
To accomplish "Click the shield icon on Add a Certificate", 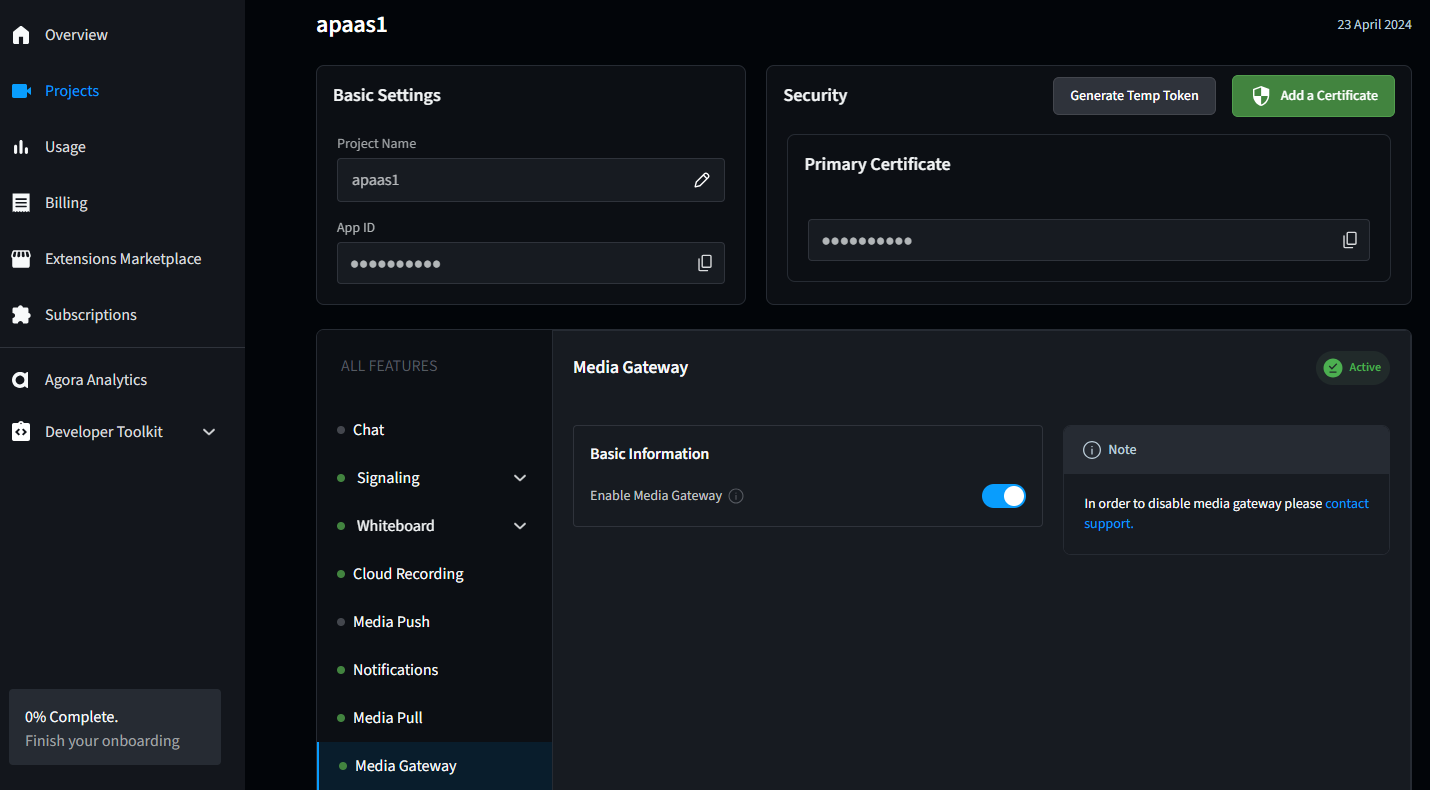I will tap(1261, 96).
